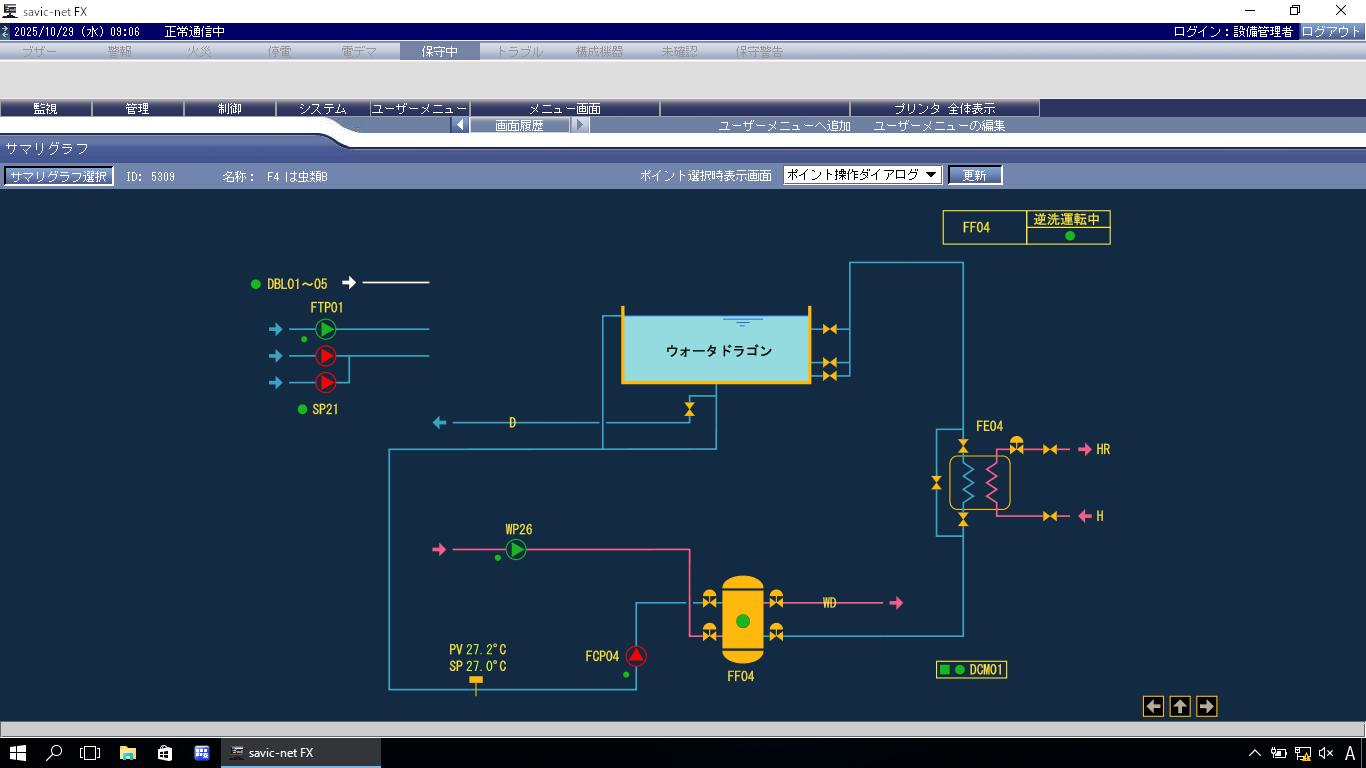Image resolution: width=1366 pixels, height=768 pixels.
Task: Click the red FCP04 pump icon
Action: coord(636,656)
